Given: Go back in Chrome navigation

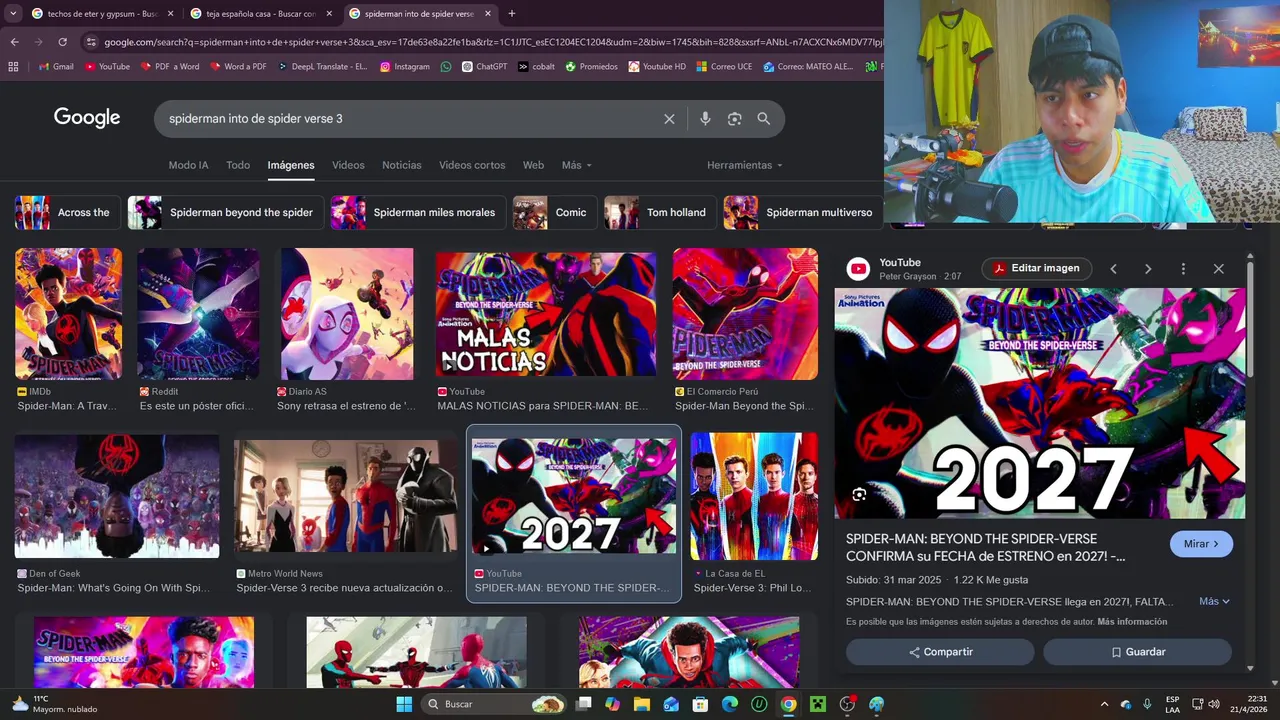Looking at the screenshot, I should (14, 42).
